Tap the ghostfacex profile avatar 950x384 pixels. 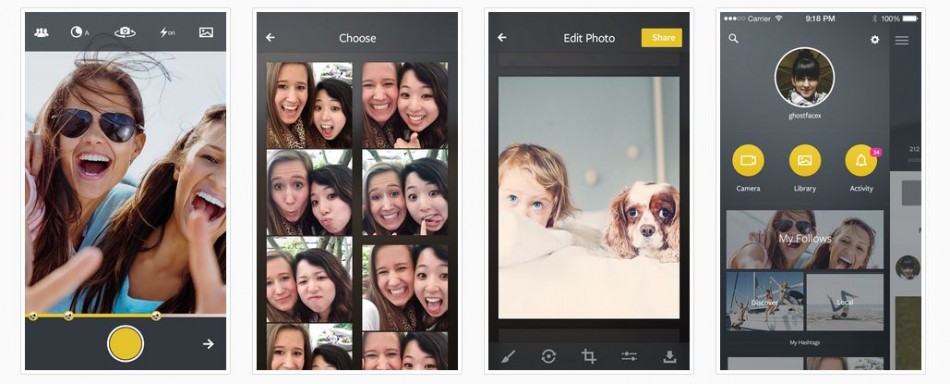point(804,78)
